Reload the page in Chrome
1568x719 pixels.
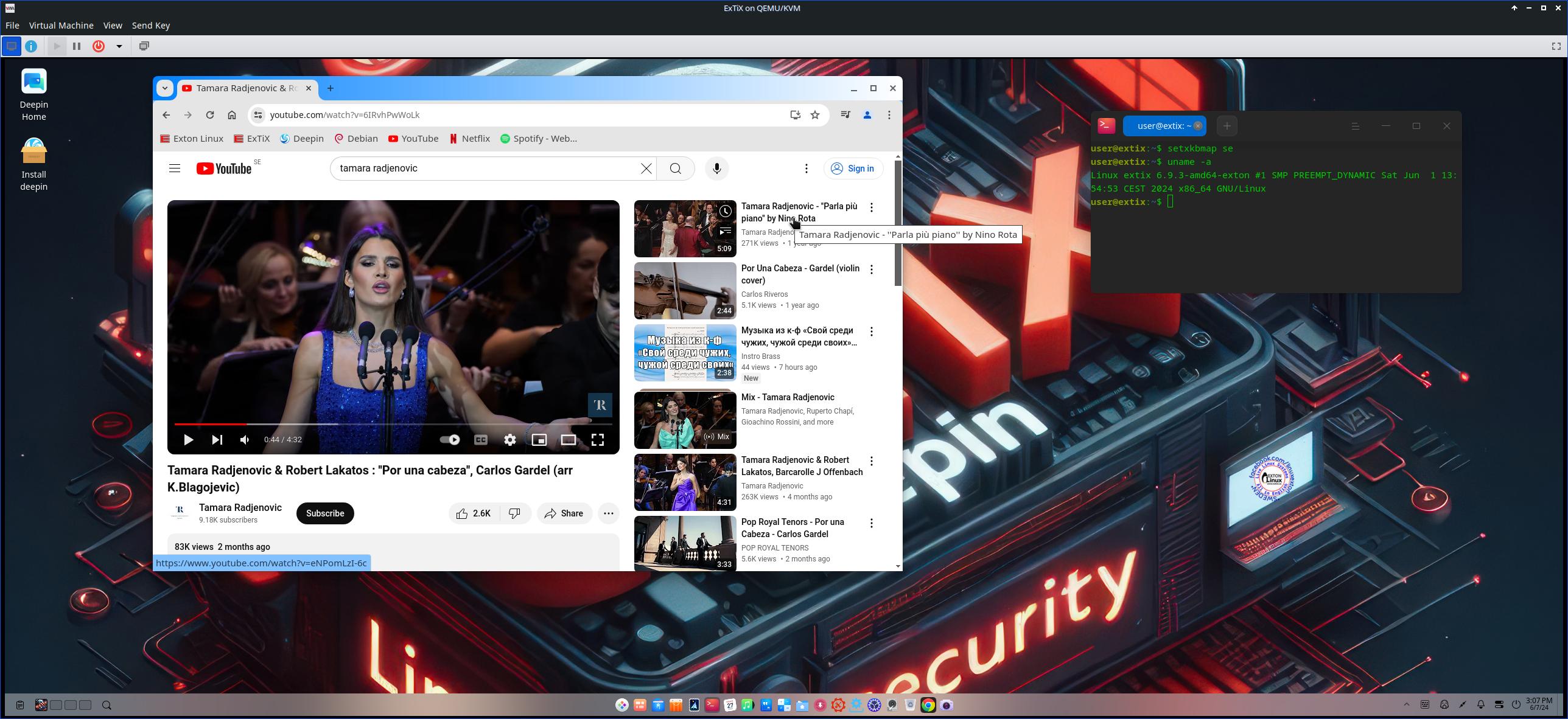210,115
